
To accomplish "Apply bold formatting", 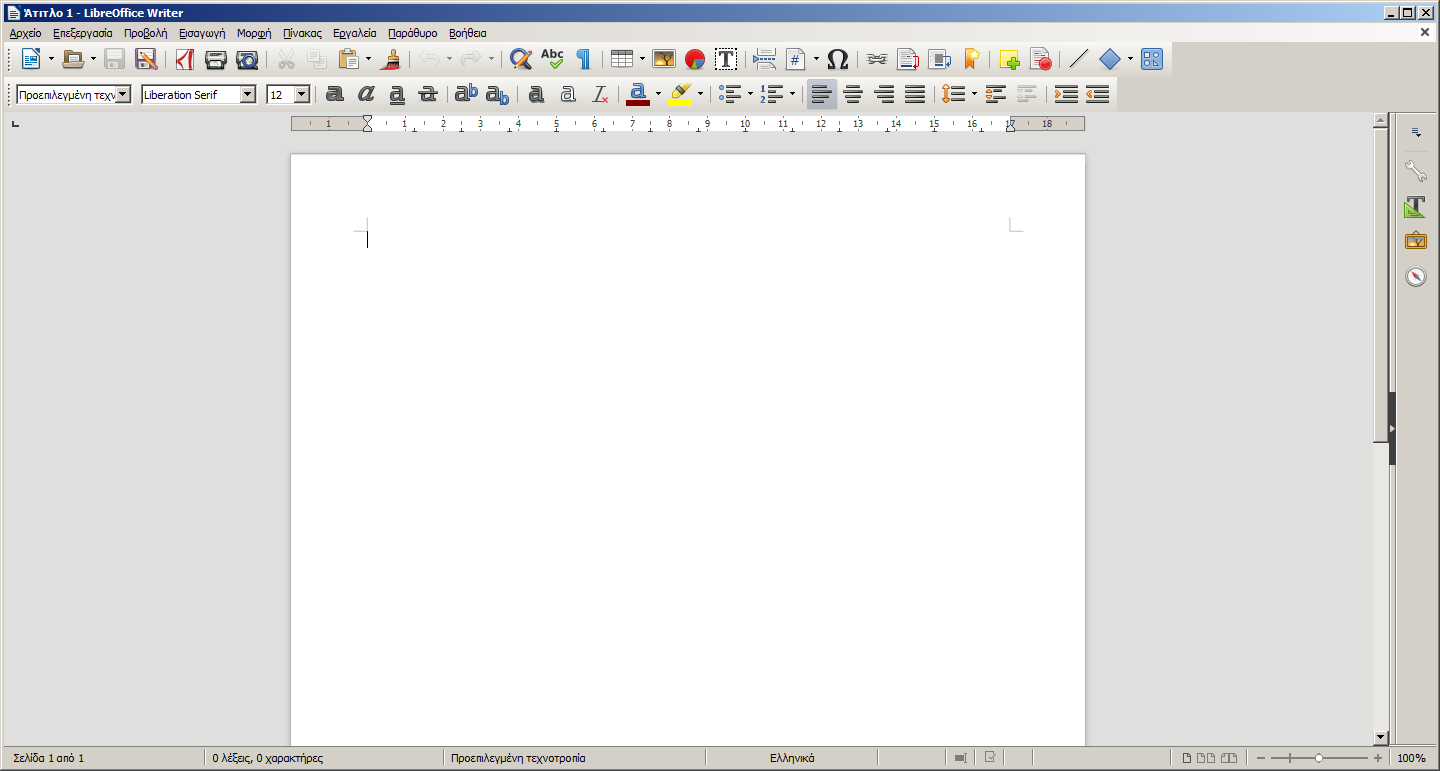I will tap(334, 94).
